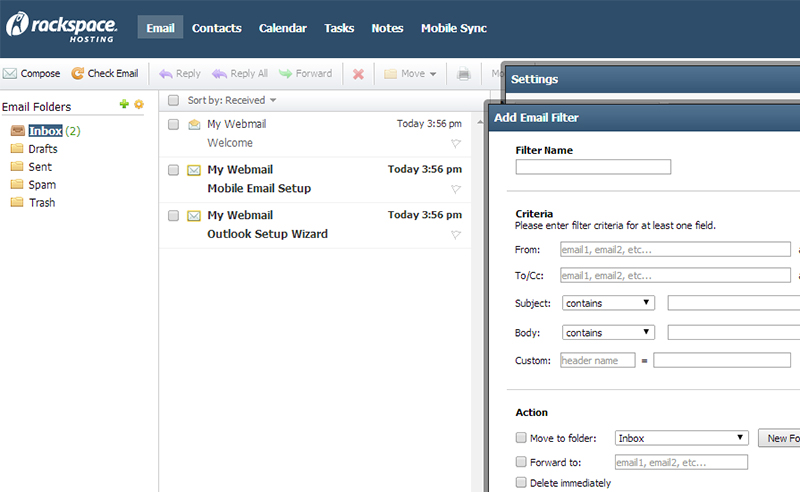Image resolution: width=800 pixels, height=492 pixels.
Task: Switch to the Calendar tab
Action: [x=283, y=28]
